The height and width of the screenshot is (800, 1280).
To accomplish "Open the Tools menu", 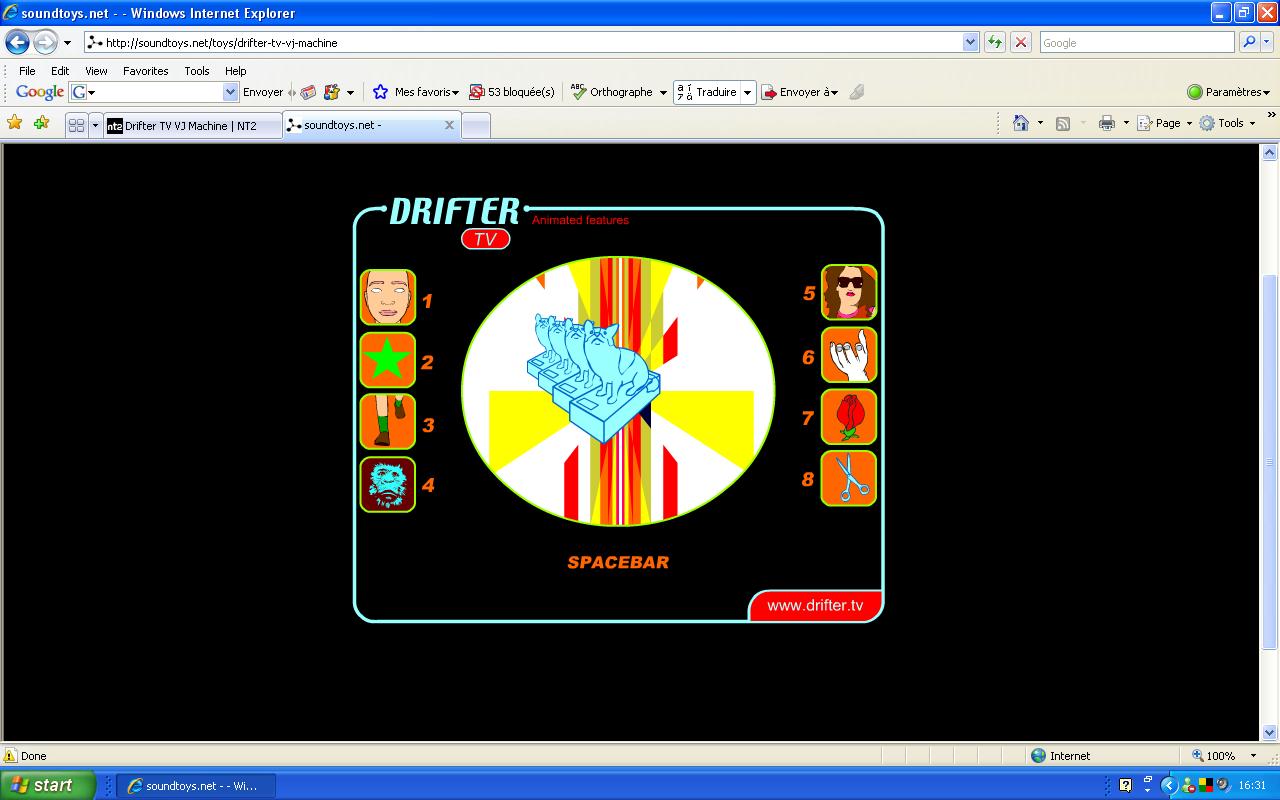I will click(197, 71).
